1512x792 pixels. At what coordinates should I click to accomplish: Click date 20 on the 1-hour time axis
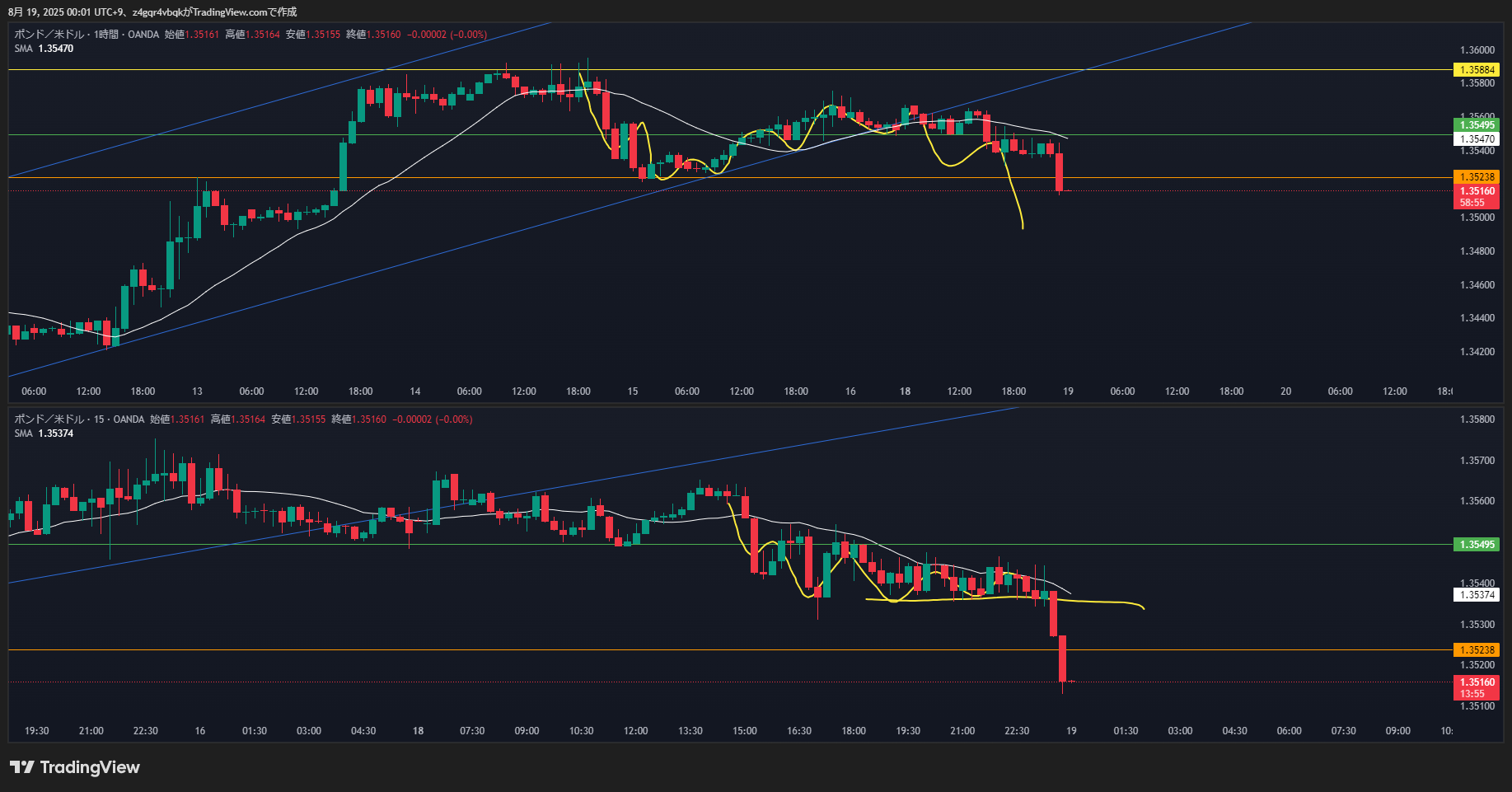[x=1285, y=391]
